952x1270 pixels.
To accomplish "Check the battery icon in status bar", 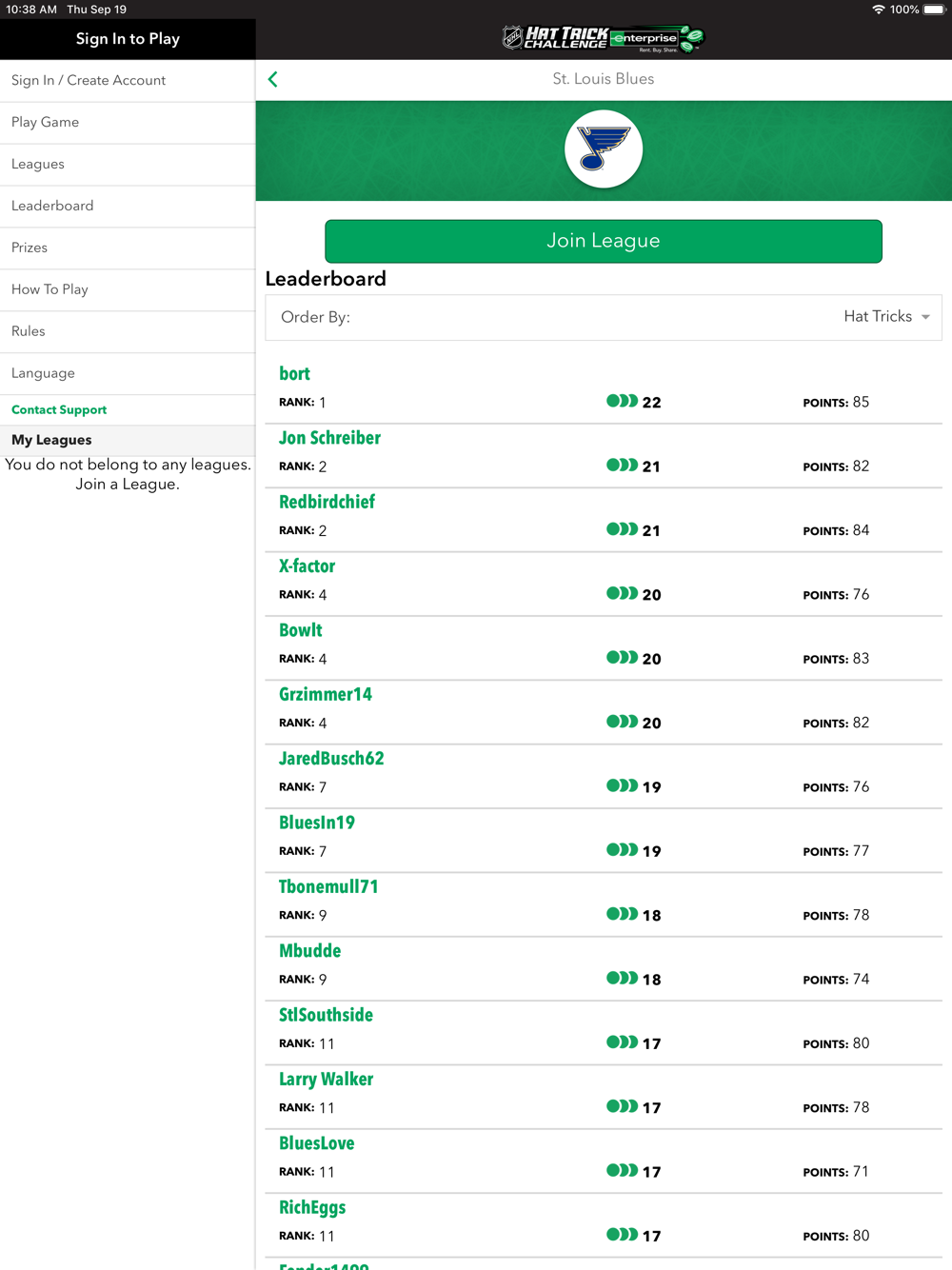I will [x=934, y=10].
